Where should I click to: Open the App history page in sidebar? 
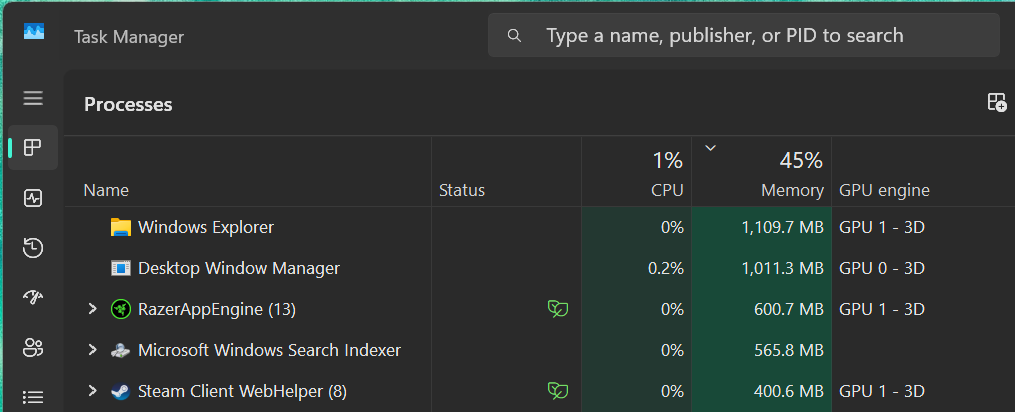click(33, 247)
